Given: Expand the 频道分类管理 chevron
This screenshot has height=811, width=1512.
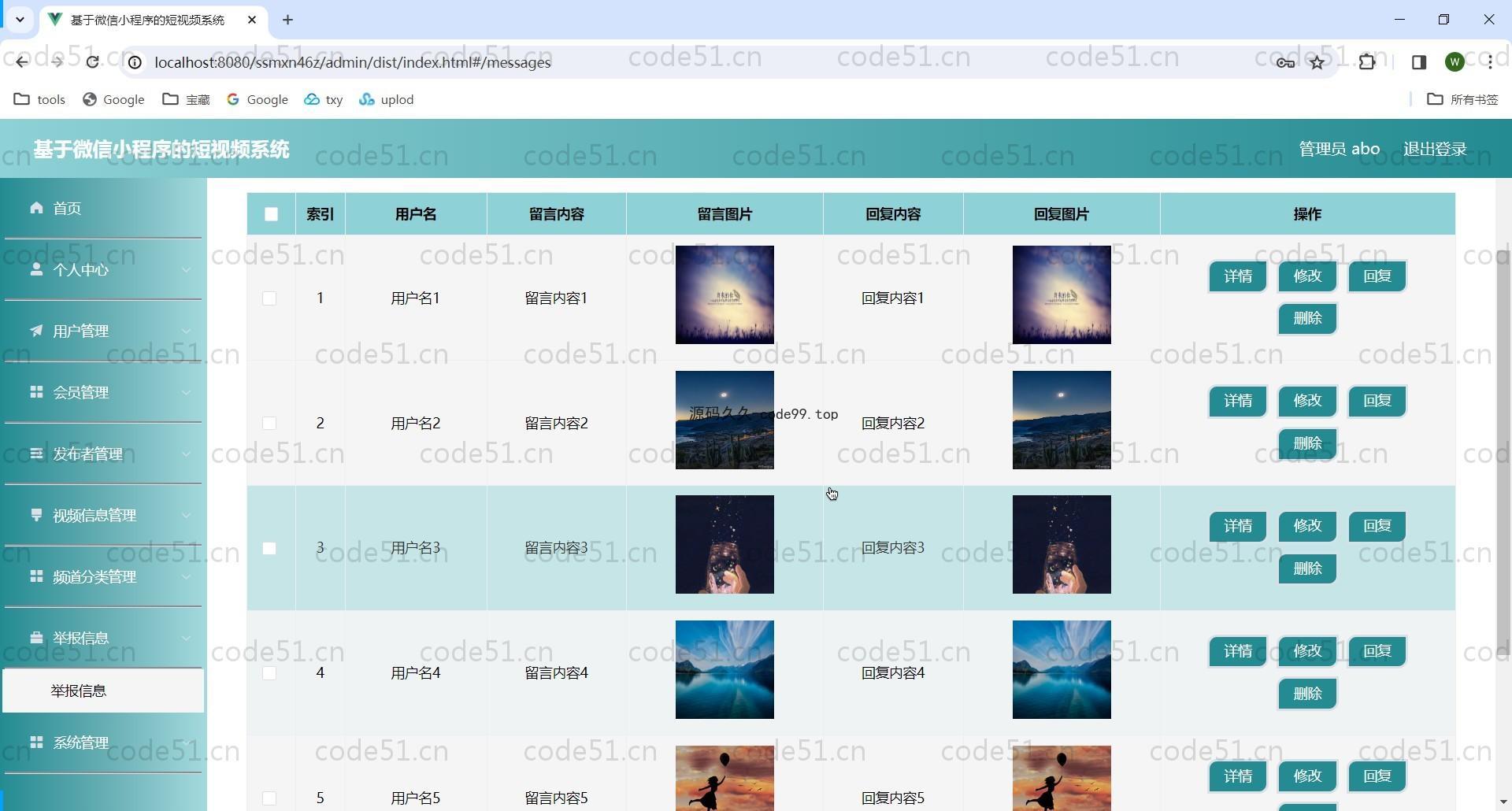Looking at the screenshot, I should tap(187, 577).
